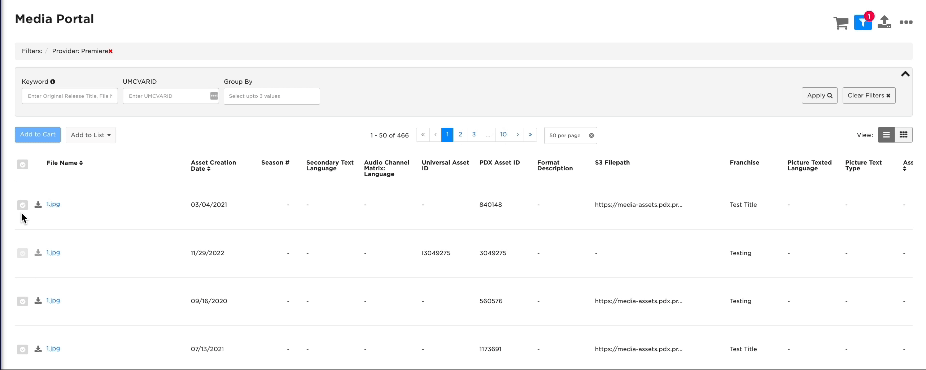The image size is (926, 370).
Task: Go to page 3 of results
Action: click(474, 135)
